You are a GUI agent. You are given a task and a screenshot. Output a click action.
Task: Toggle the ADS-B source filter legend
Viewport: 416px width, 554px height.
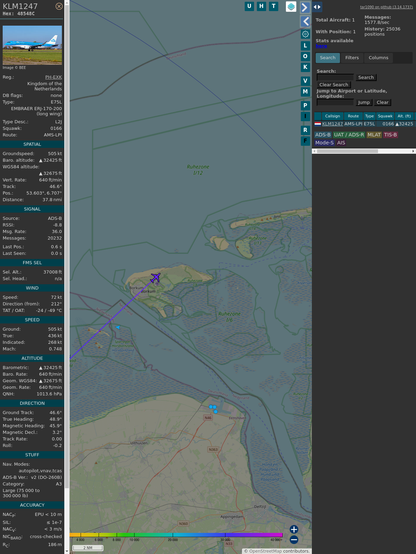323,135
